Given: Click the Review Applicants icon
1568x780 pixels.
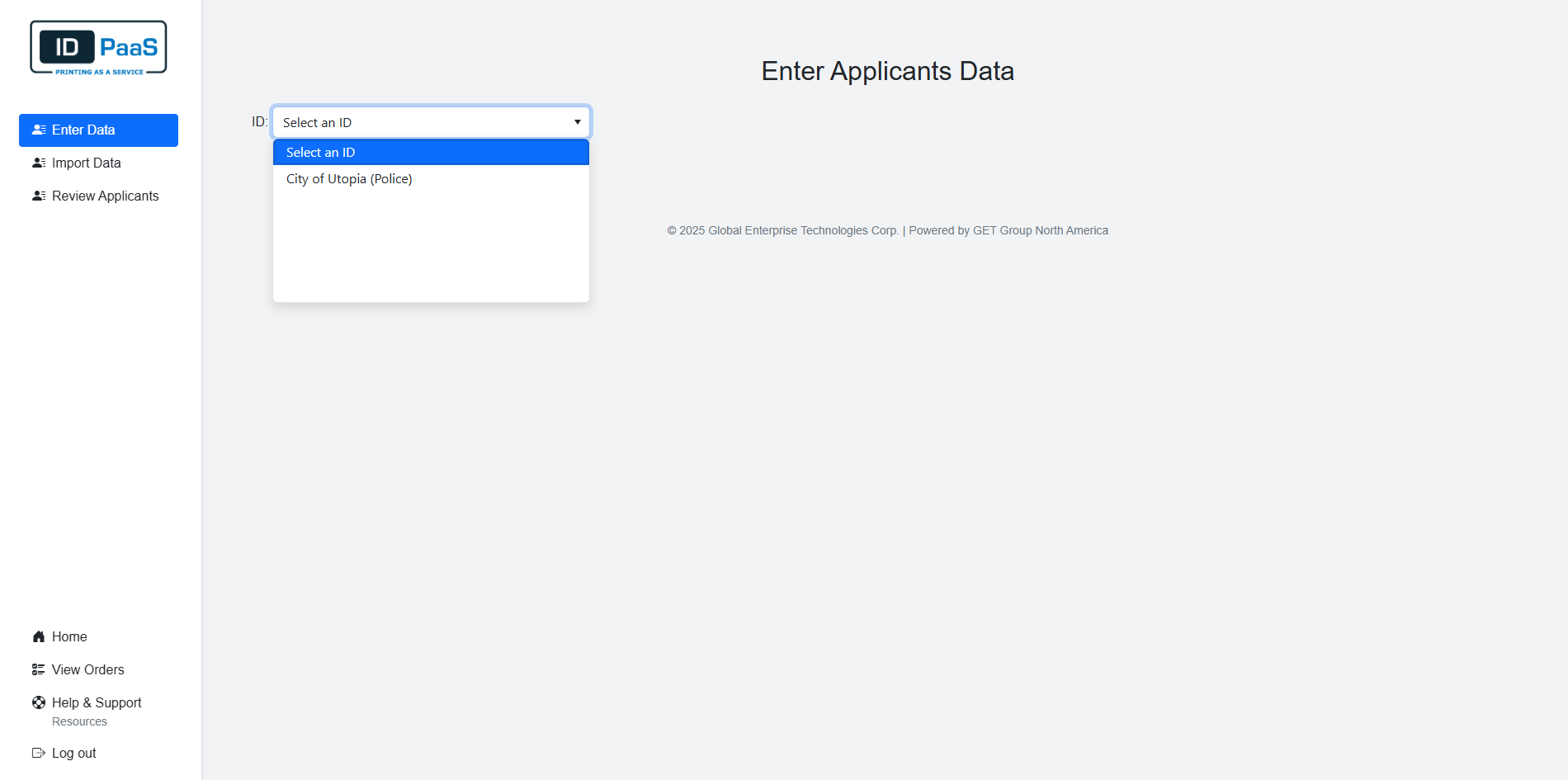Looking at the screenshot, I should pos(39,196).
